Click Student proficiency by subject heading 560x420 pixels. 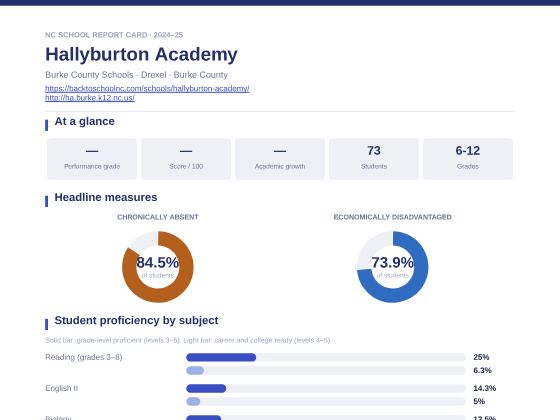[136, 320]
